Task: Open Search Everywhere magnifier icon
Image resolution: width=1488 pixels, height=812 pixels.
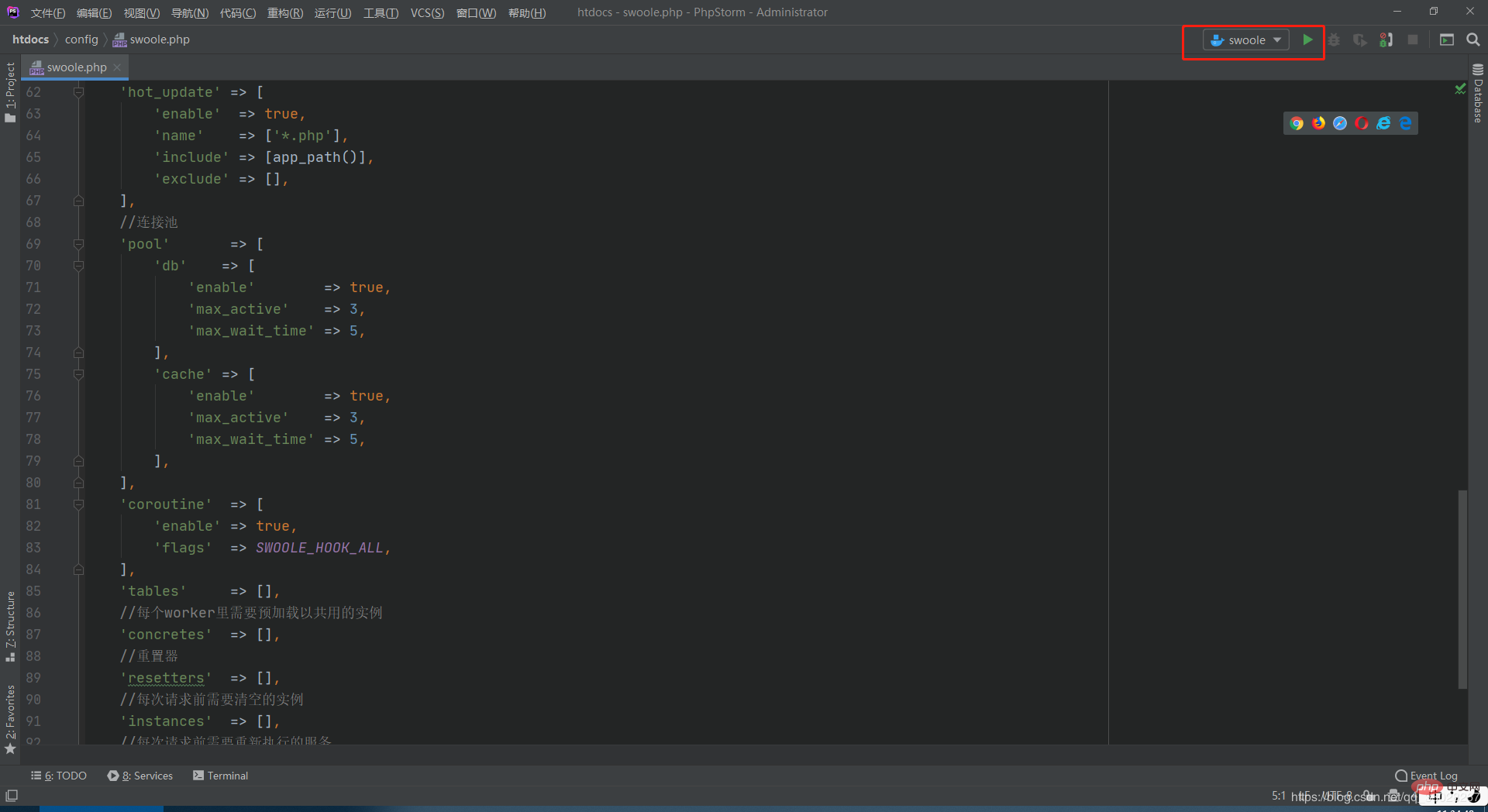Action: (x=1473, y=40)
